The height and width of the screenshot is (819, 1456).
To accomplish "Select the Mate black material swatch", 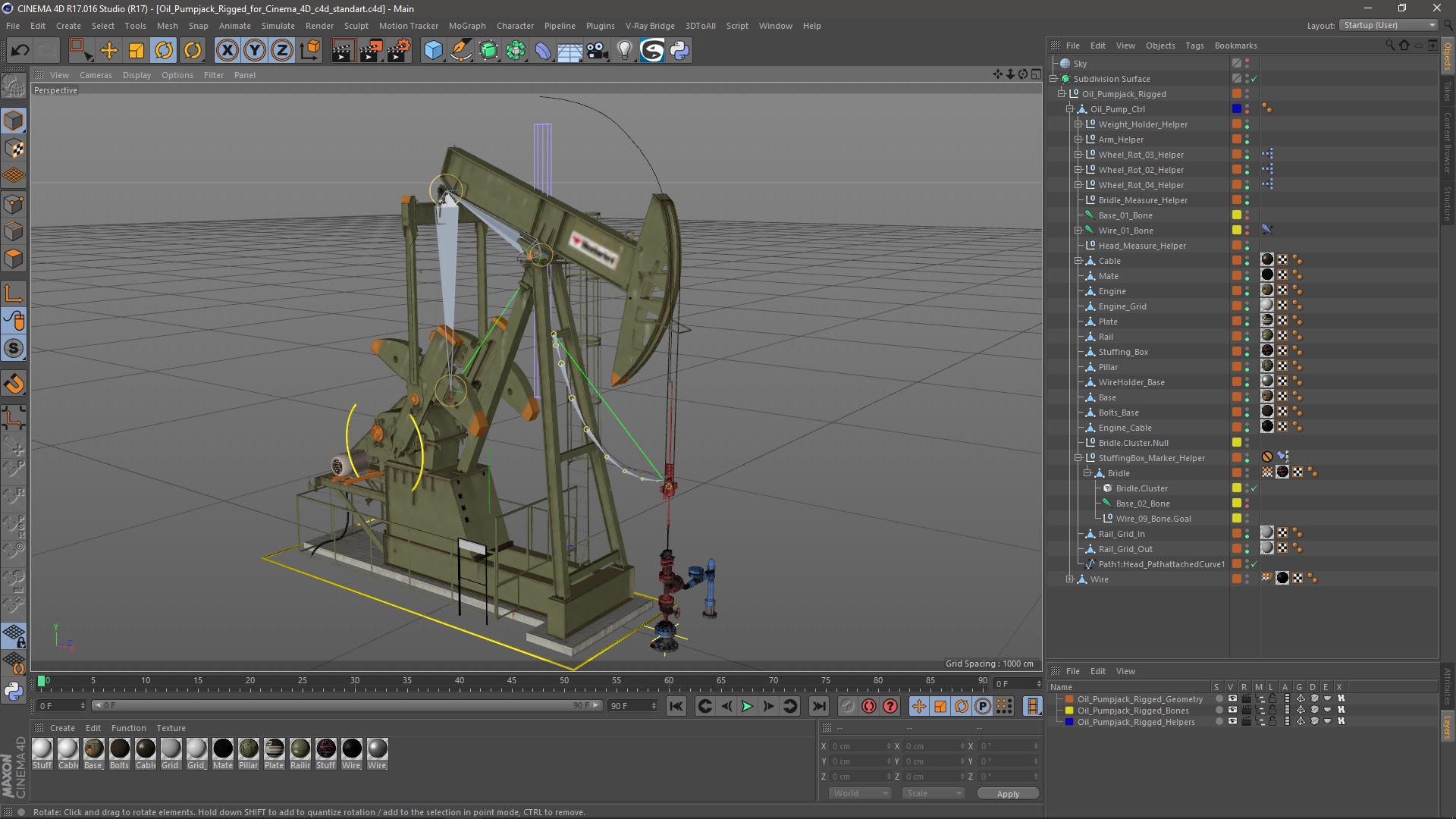I will click(223, 749).
